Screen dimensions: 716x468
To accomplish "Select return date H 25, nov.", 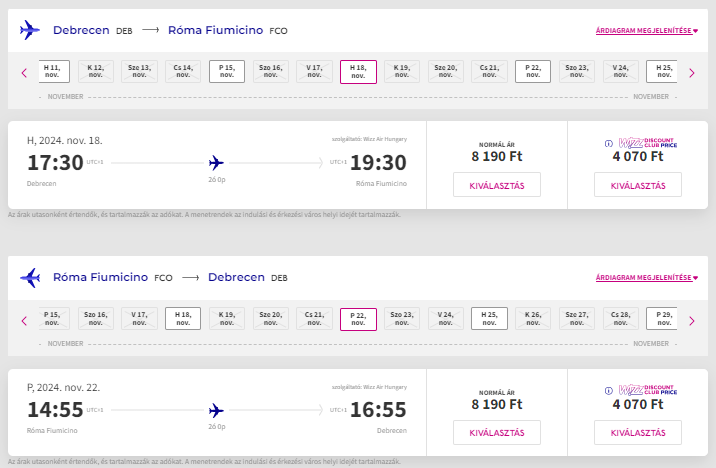I will [x=489, y=320].
